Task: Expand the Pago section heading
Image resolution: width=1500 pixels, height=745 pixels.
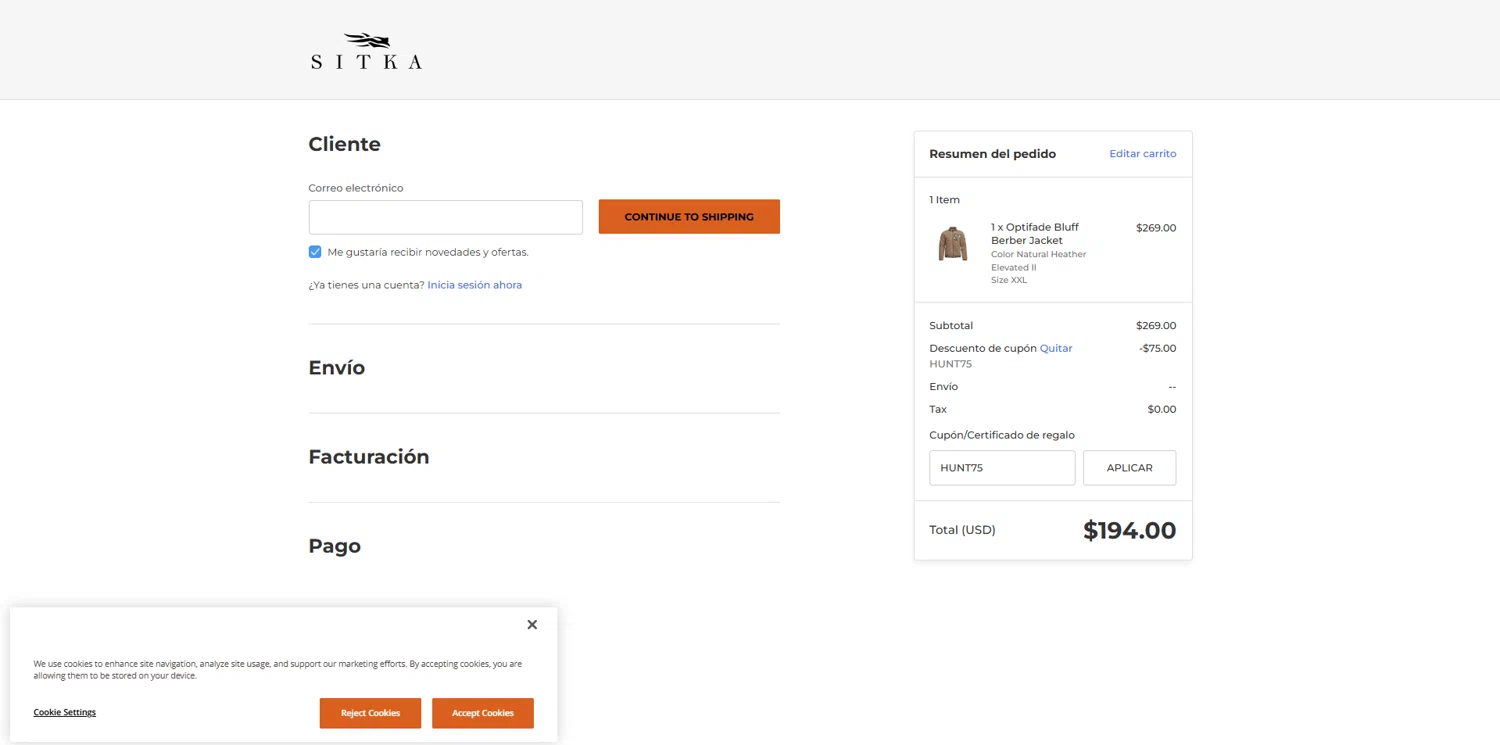Action: 335,546
